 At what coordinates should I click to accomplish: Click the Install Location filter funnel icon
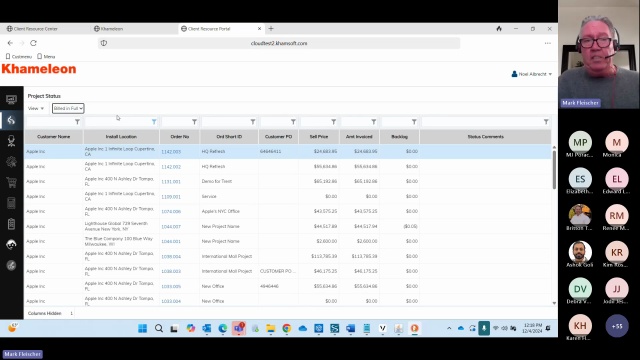coord(154,122)
